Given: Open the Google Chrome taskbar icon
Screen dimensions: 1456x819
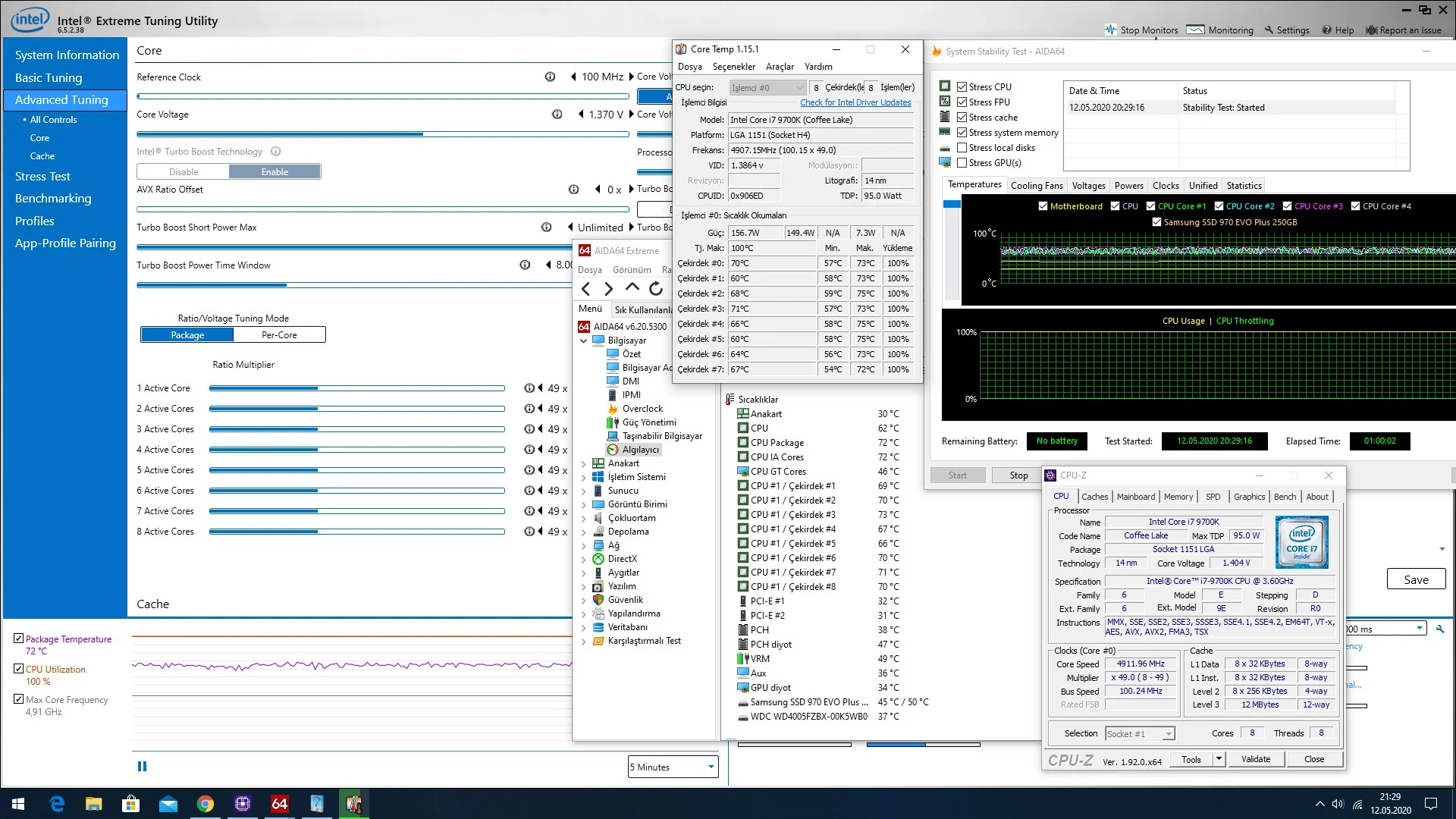Looking at the screenshot, I should point(205,804).
